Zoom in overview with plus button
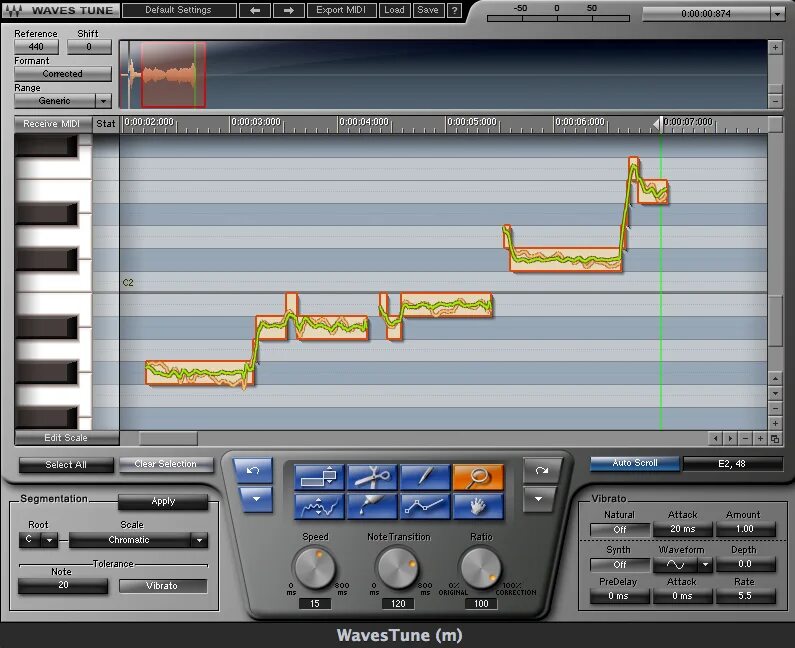The width and height of the screenshot is (795, 648). tap(775, 48)
